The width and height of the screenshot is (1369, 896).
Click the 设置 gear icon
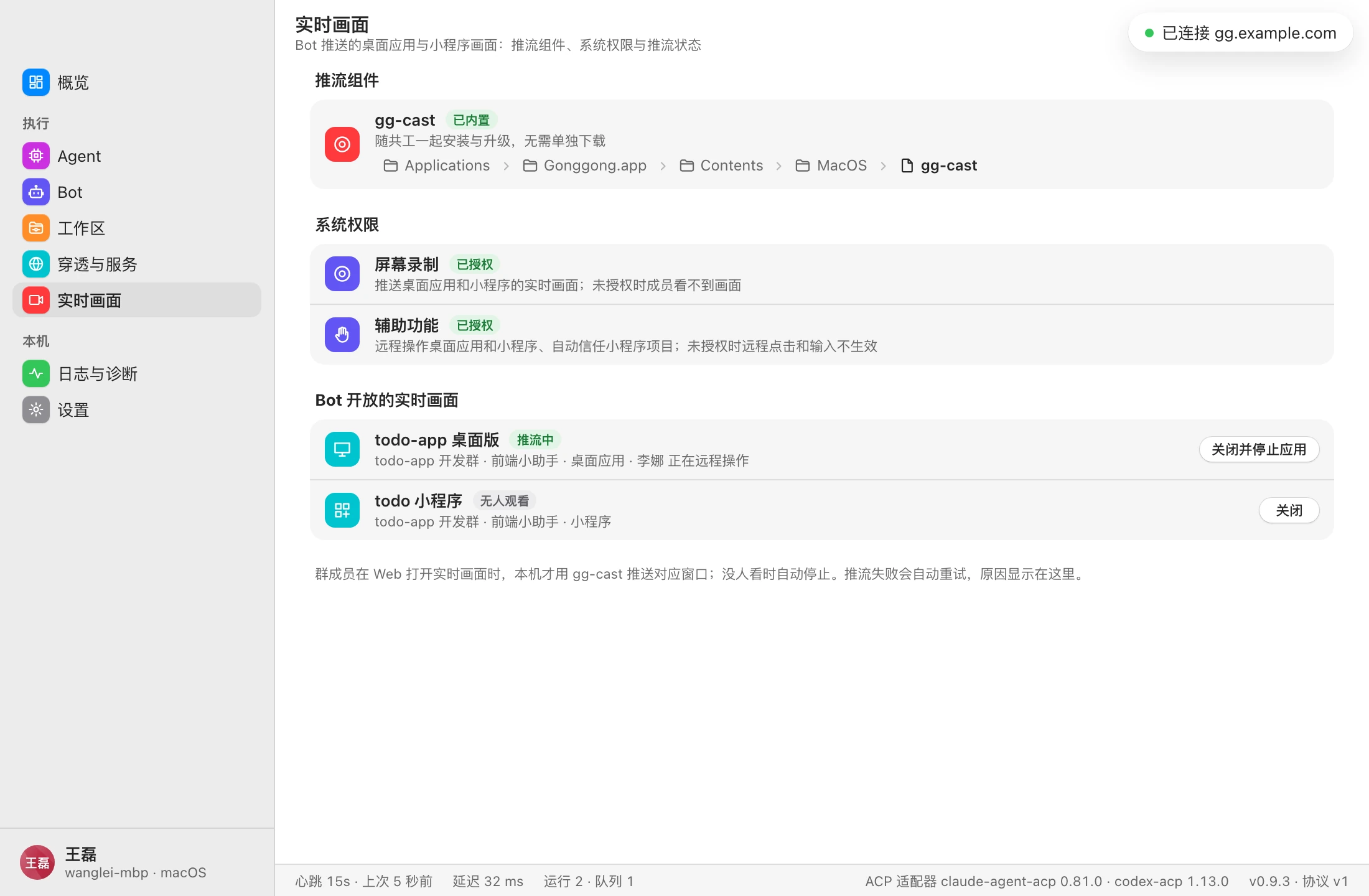click(36, 409)
